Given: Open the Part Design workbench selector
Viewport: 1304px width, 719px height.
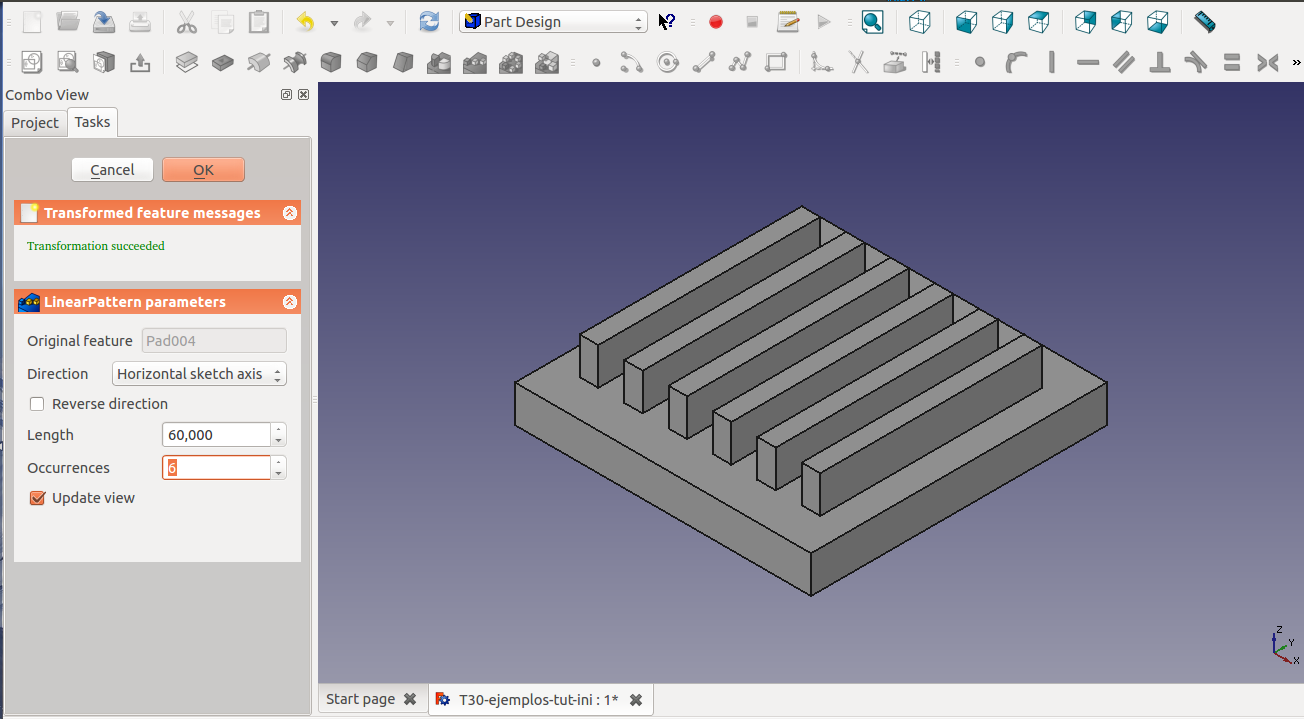Looking at the screenshot, I should click(553, 21).
